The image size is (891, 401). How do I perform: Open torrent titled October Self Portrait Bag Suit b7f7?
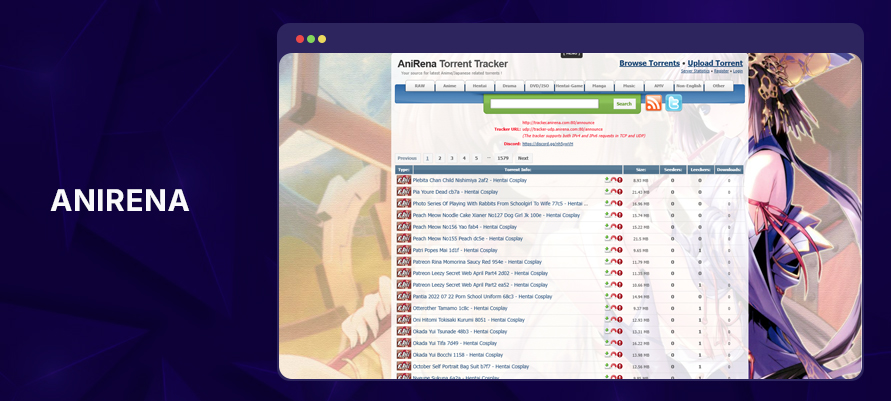471,366
